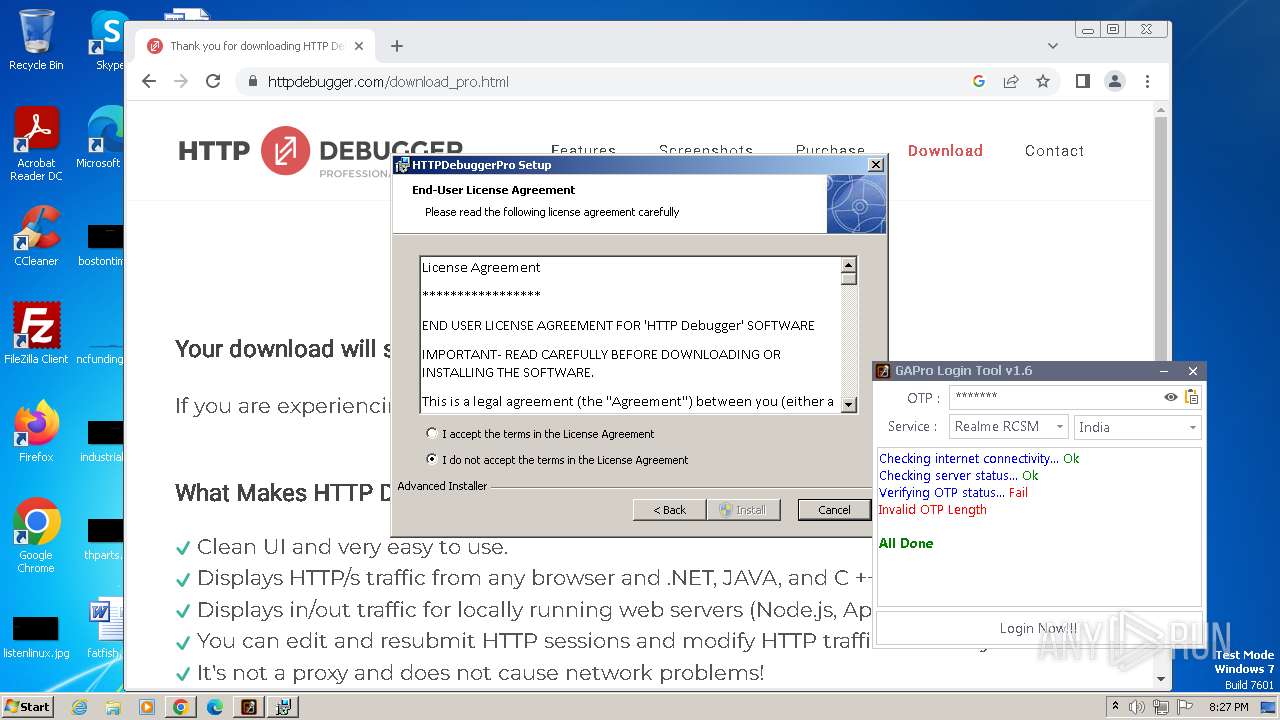Click Internet Explorer taskbar icon
Image resolution: width=1280 pixels, height=720 pixels.
[x=79, y=707]
